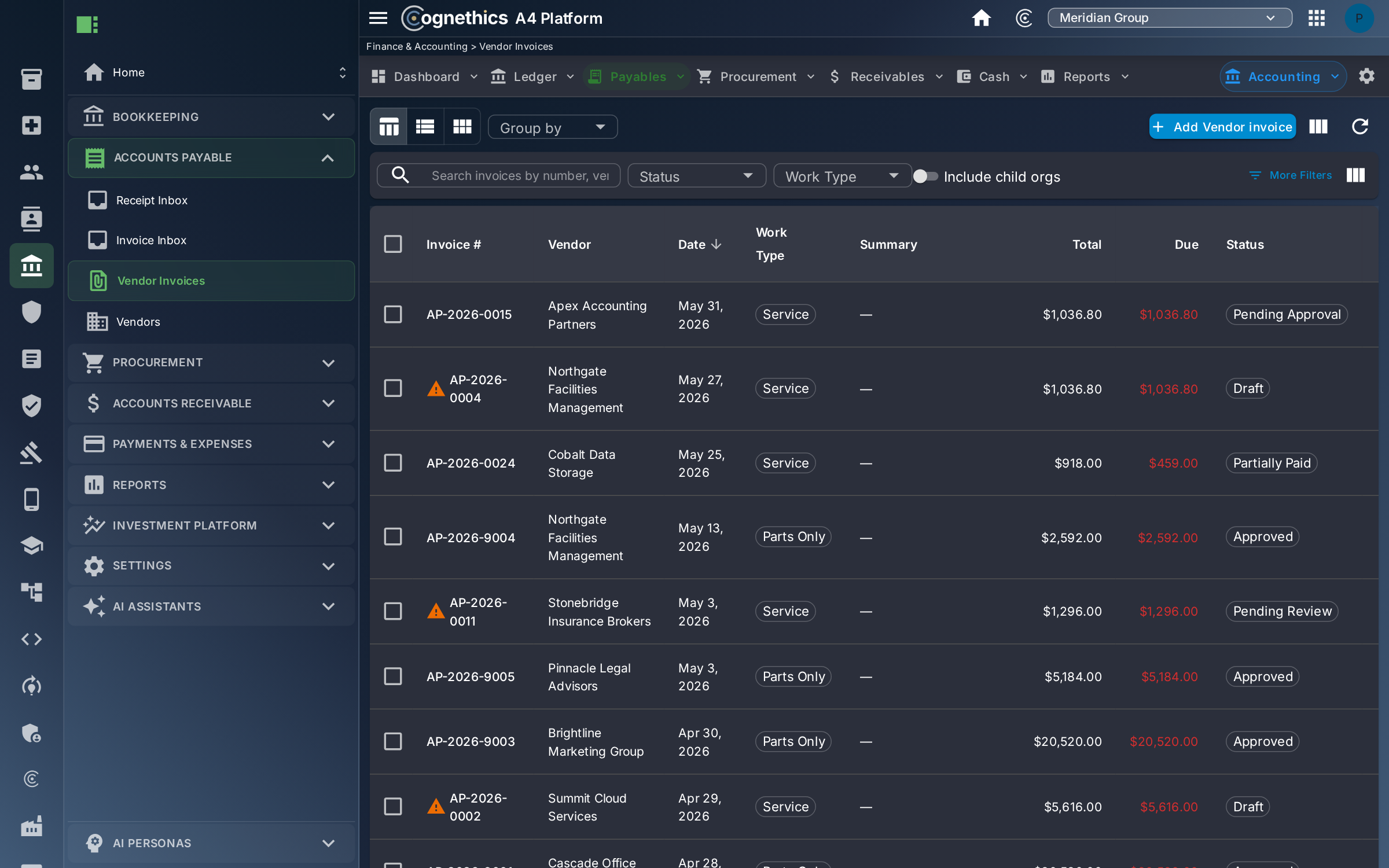Refresh the vendor invoices list
Viewport: 1389px width, 868px height.
1359,126
